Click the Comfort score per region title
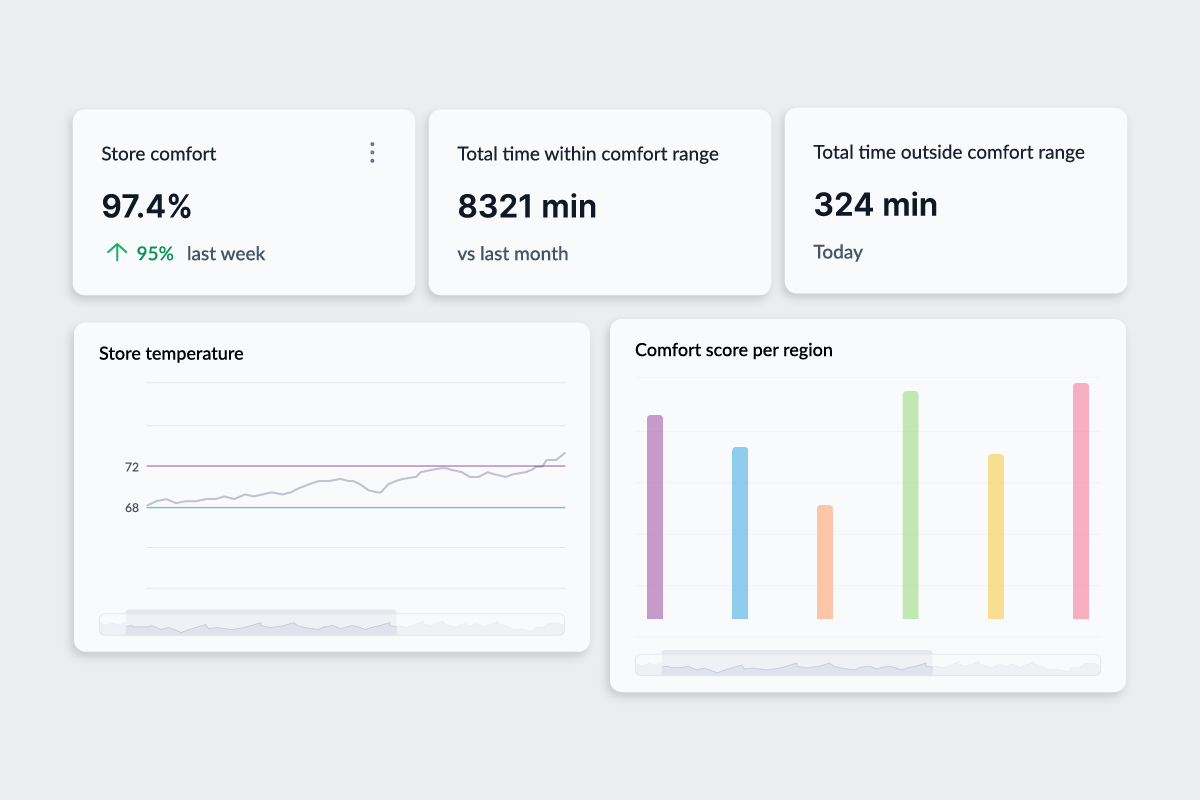1200x800 pixels. pos(733,350)
